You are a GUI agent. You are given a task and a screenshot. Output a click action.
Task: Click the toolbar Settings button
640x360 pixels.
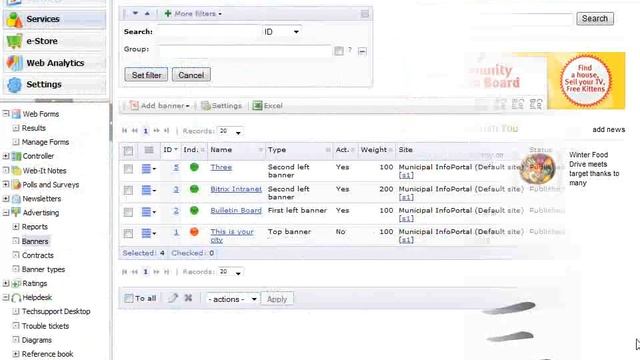[222, 106]
